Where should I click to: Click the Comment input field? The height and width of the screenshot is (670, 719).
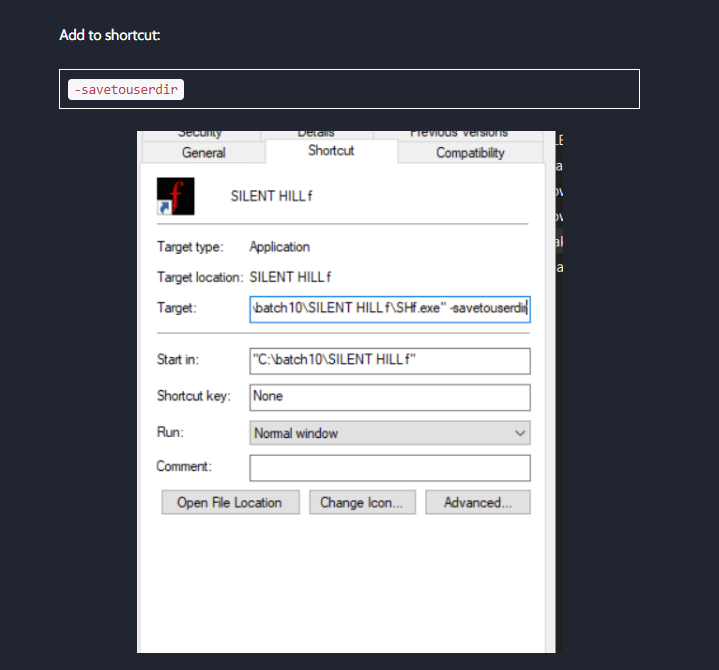390,468
